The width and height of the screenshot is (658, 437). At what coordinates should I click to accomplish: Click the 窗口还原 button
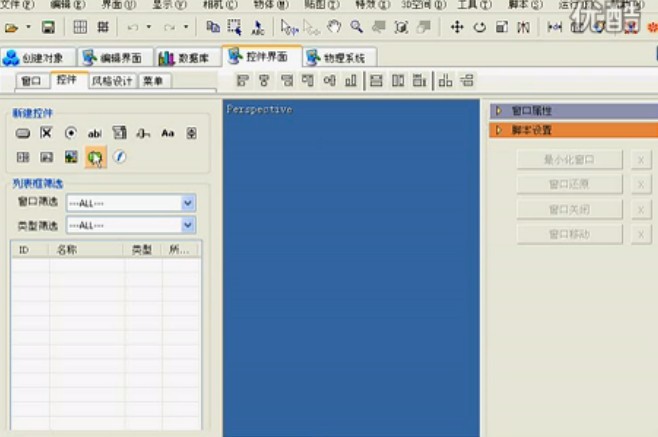tap(569, 184)
